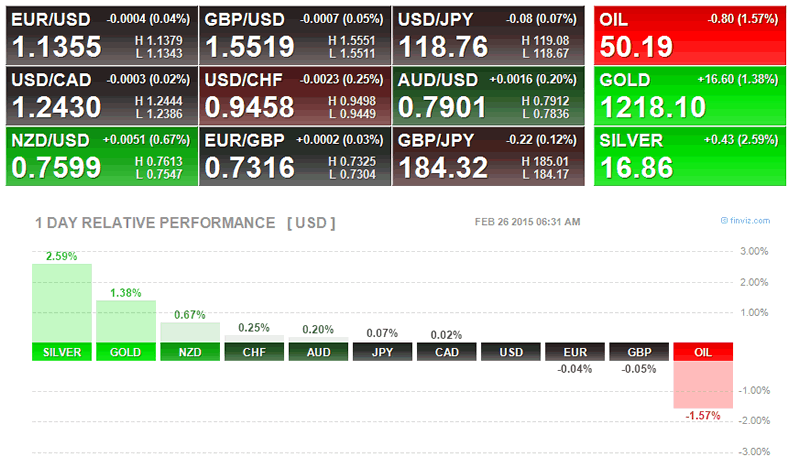Open the NZD/USD quote tile
Screen dimensions: 800x468
click(101, 156)
